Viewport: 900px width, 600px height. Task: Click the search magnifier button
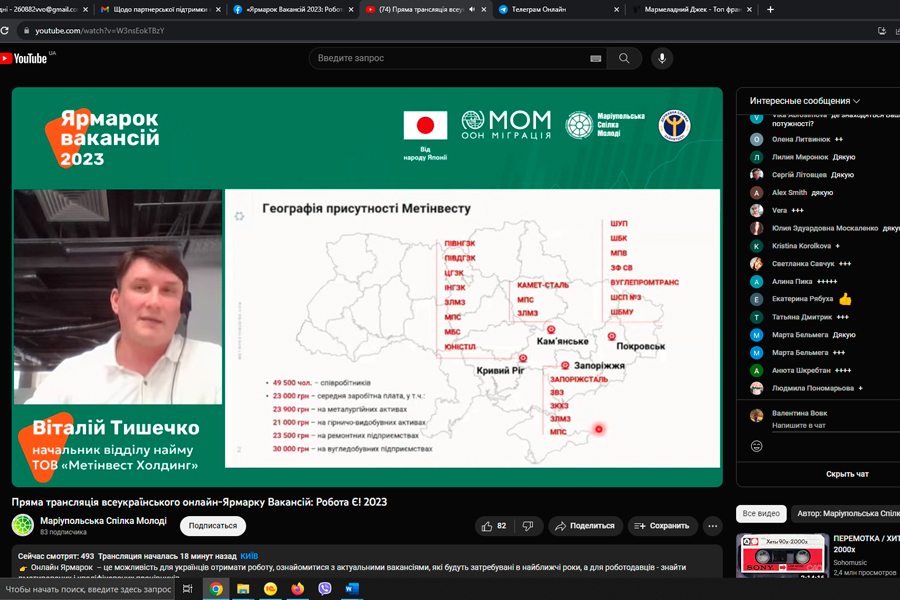tap(624, 58)
